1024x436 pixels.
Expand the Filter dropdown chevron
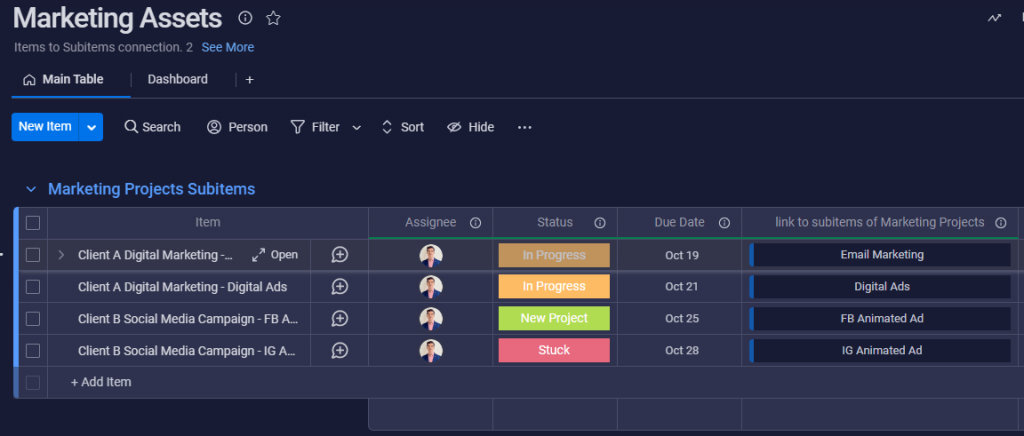coord(357,128)
